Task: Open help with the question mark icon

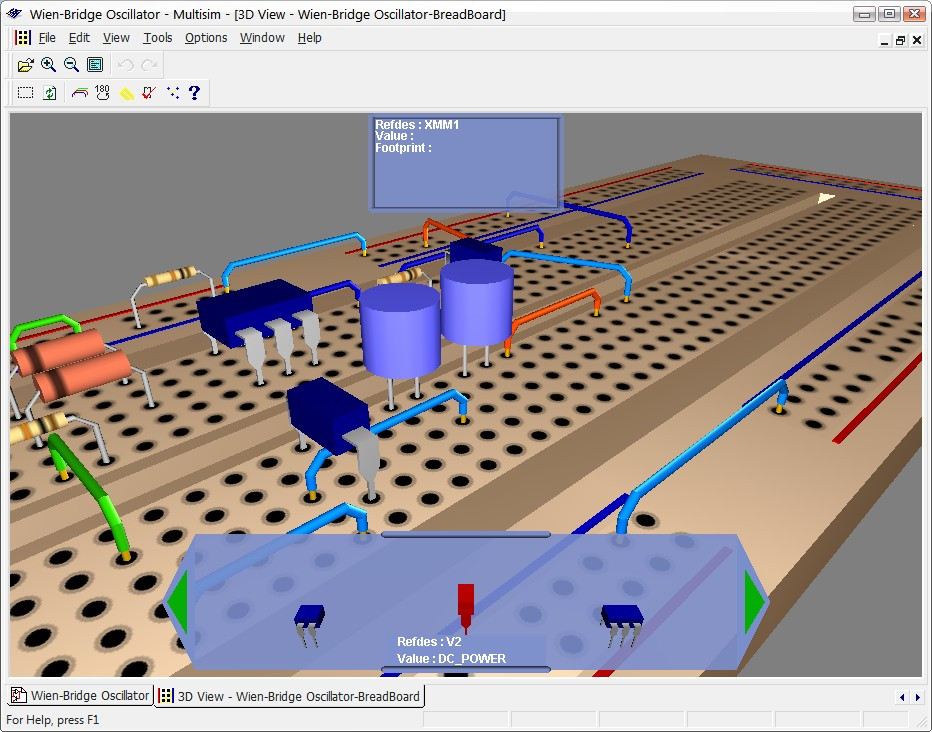Action: coord(194,92)
